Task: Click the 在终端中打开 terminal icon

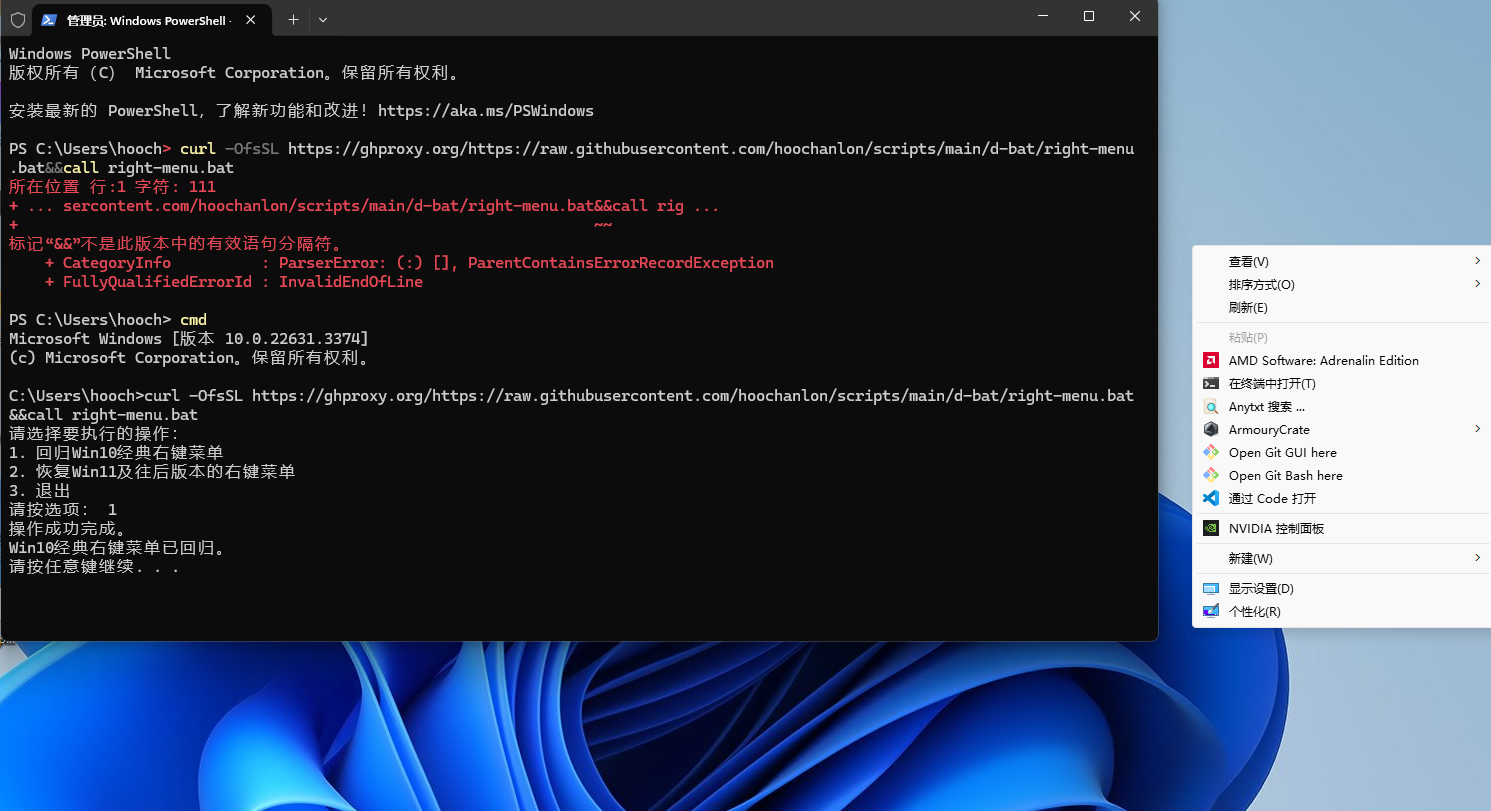Action: coord(1211,383)
